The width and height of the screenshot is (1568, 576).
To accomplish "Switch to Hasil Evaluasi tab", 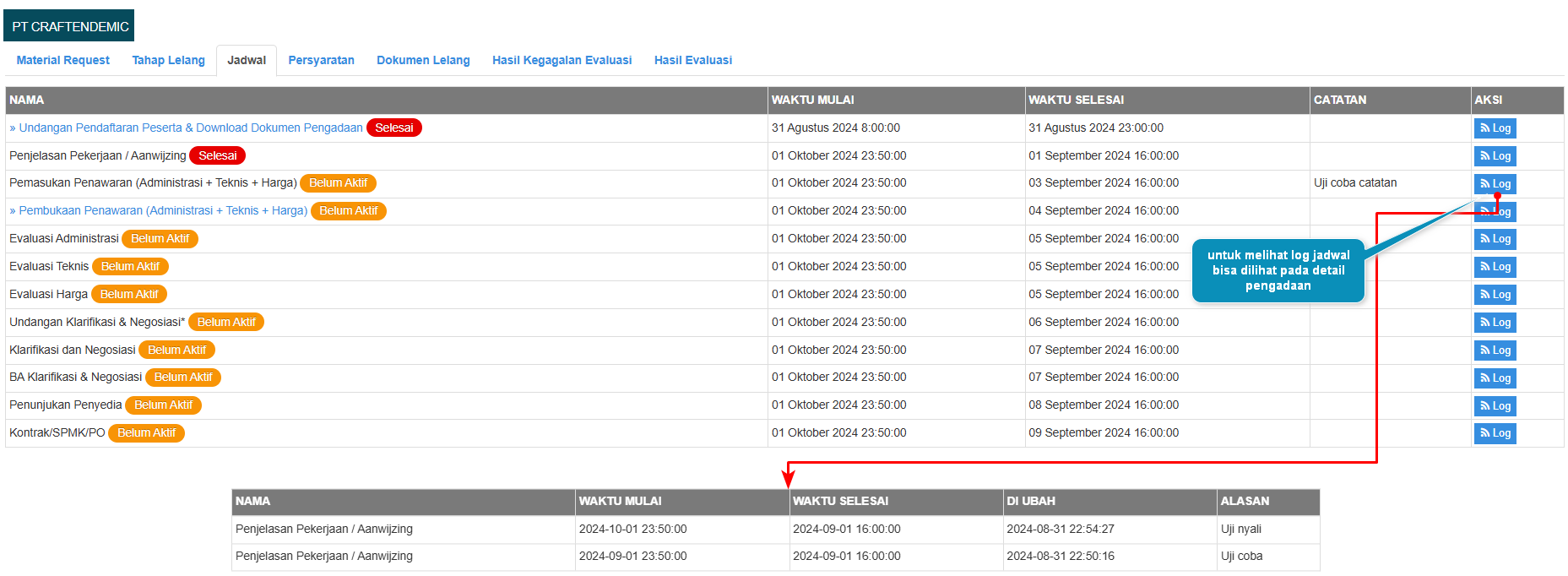I will [x=692, y=60].
